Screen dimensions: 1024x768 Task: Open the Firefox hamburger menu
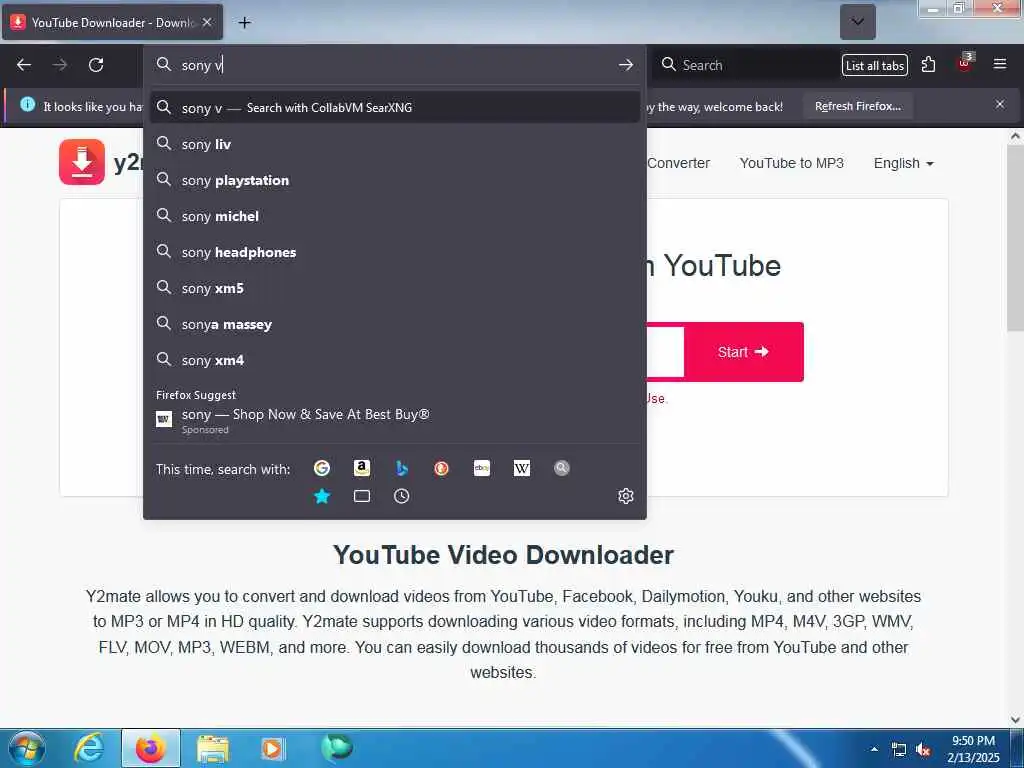[1000, 64]
